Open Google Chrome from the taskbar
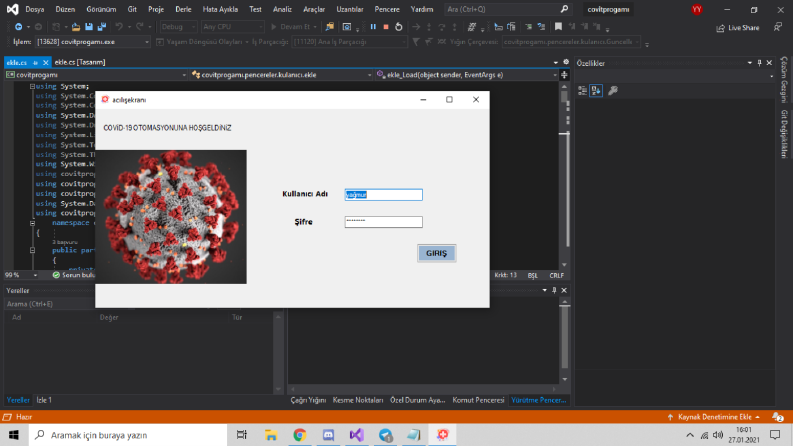 click(299, 435)
